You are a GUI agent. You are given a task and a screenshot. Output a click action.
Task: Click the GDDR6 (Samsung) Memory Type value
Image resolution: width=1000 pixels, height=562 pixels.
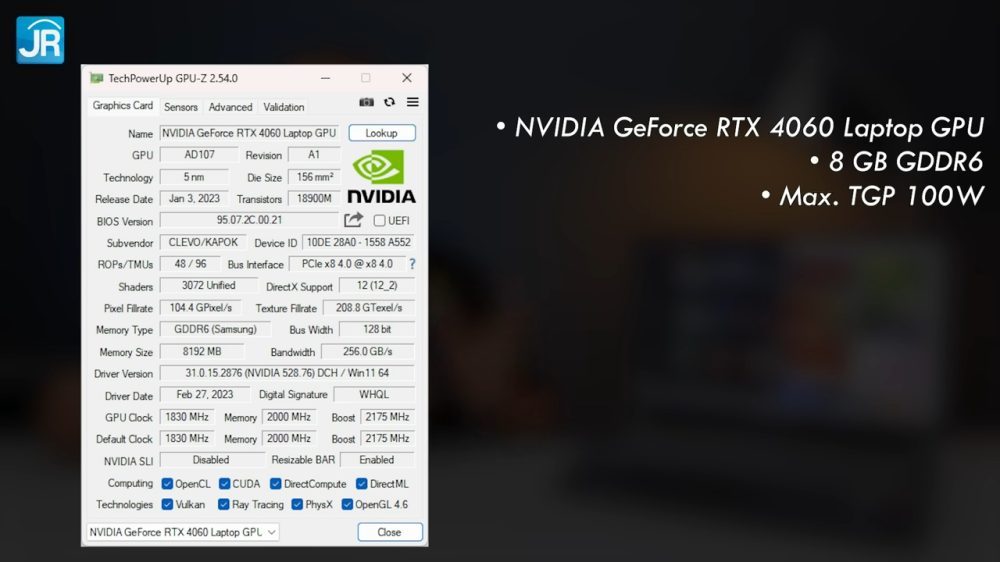tap(215, 329)
